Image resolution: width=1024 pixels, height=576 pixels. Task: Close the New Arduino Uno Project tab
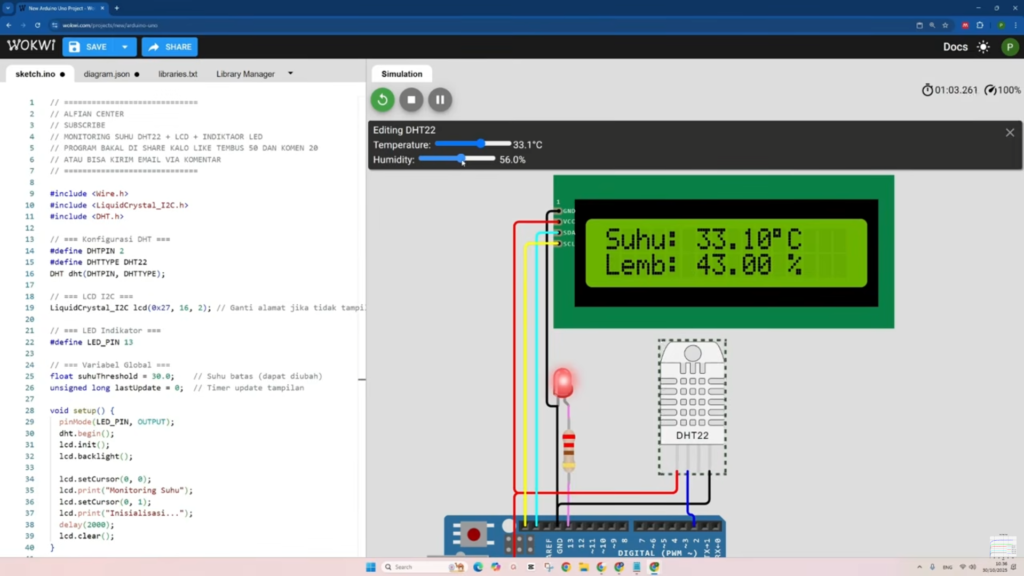(x=103, y=8)
